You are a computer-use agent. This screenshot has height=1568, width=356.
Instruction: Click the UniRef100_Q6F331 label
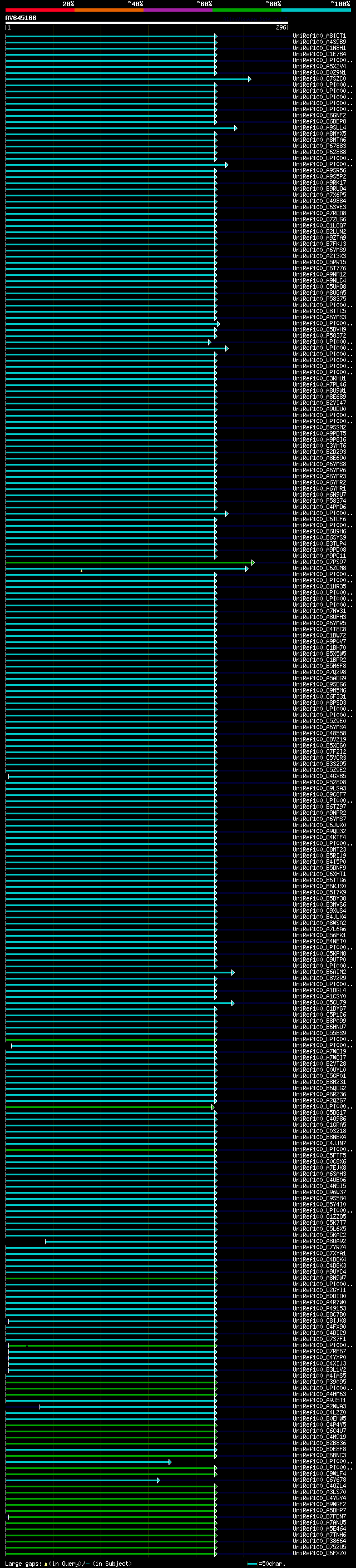click(319, 697)
